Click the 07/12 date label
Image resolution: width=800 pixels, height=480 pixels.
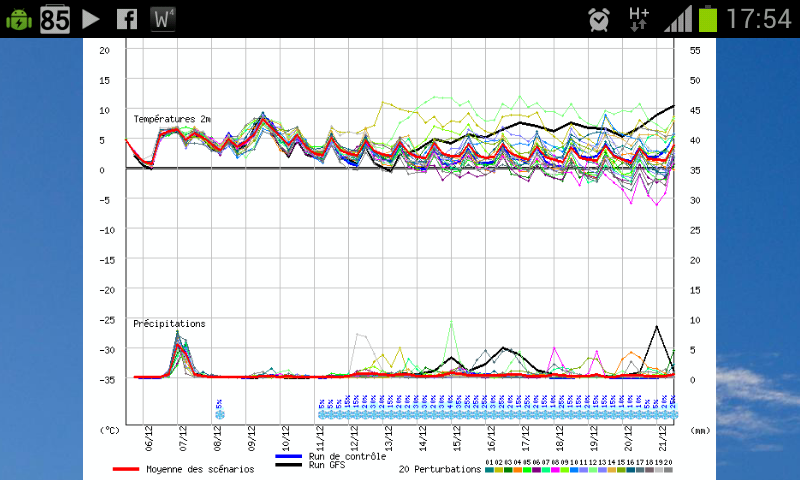pos(183,438)
